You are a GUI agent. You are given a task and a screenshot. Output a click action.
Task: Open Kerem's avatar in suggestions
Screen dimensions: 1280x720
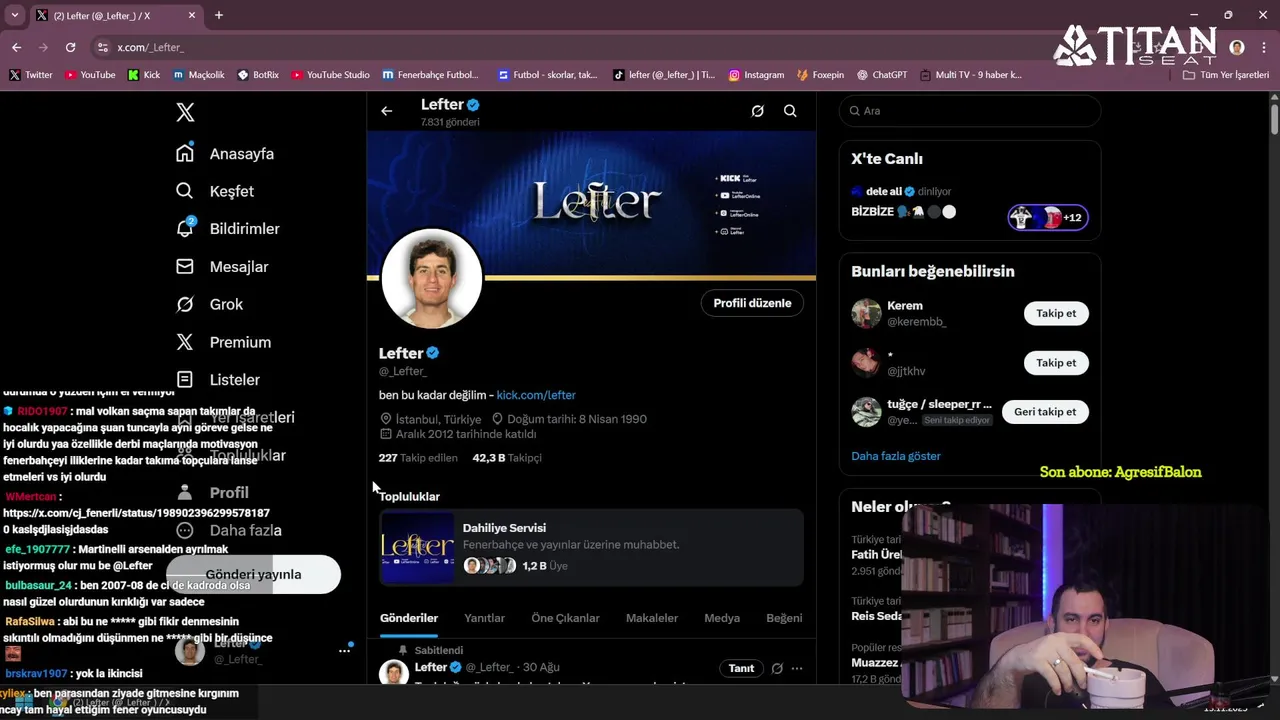[x=866, y=313]
